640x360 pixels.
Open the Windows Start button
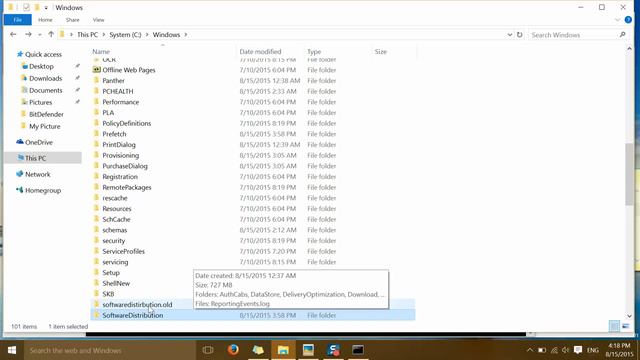click(x=12, y=350)
